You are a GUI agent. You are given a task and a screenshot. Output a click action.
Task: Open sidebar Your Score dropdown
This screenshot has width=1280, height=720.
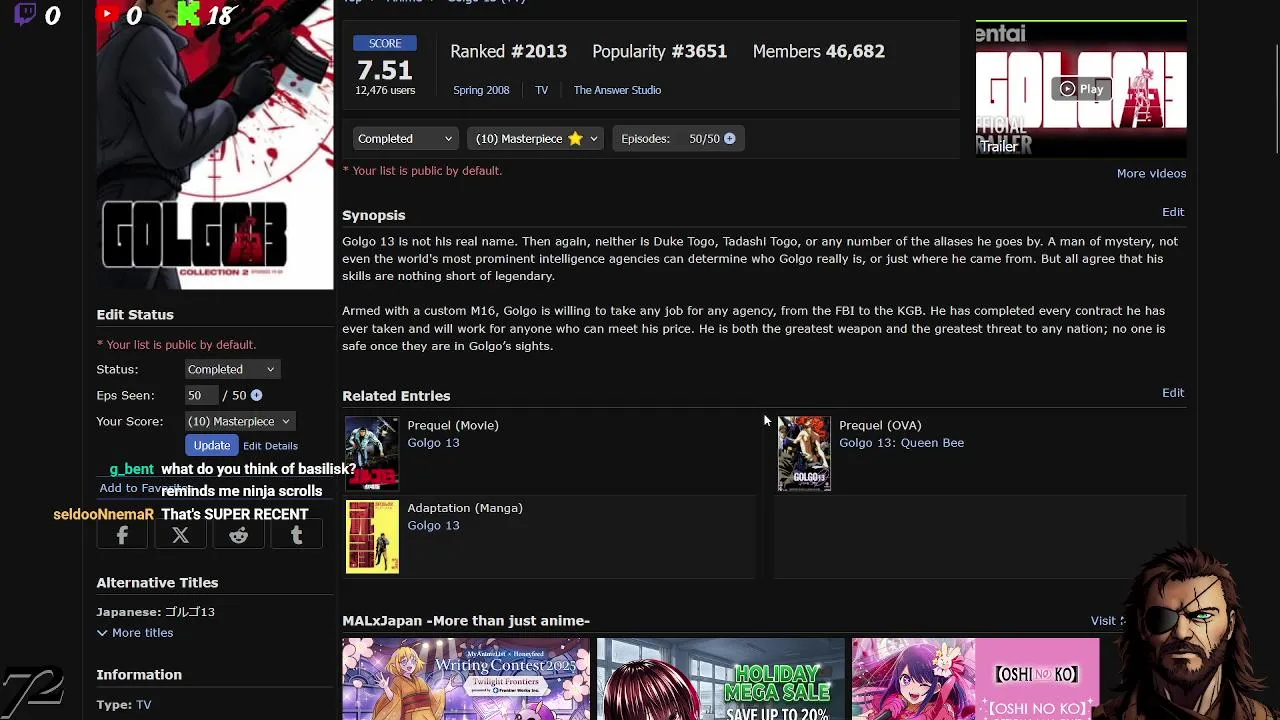pyautogui.click(x=239, y=421)
